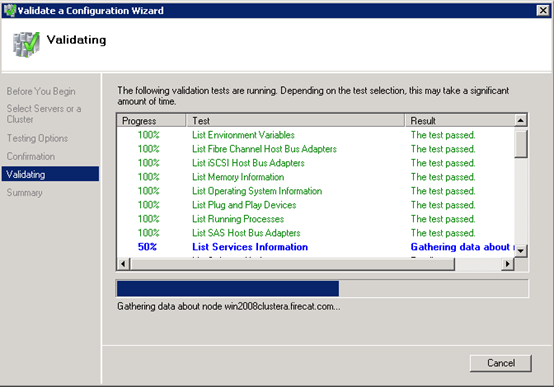Click the Gathering data about result cell

(x=462, y=247)
